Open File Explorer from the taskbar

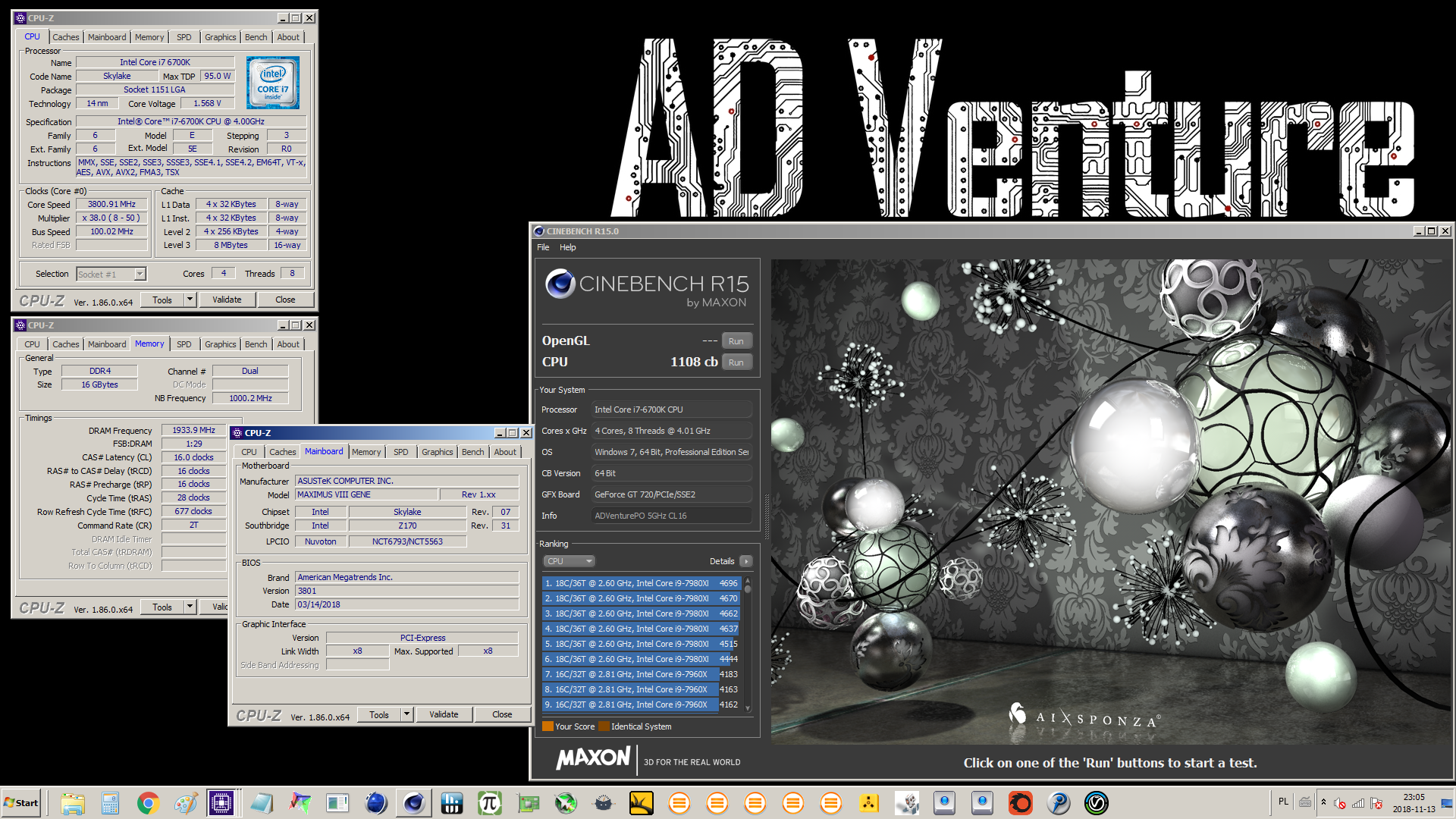pos(73,803)
